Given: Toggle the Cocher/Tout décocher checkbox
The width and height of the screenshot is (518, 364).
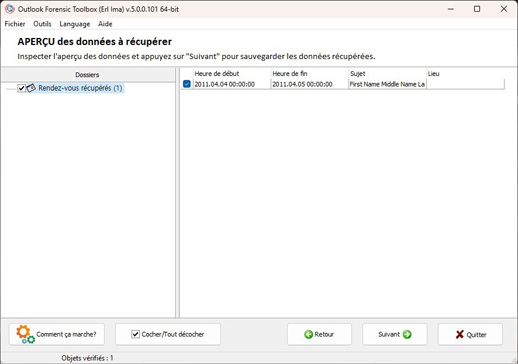Looking at the screenshot, I should tap(135, 334).
